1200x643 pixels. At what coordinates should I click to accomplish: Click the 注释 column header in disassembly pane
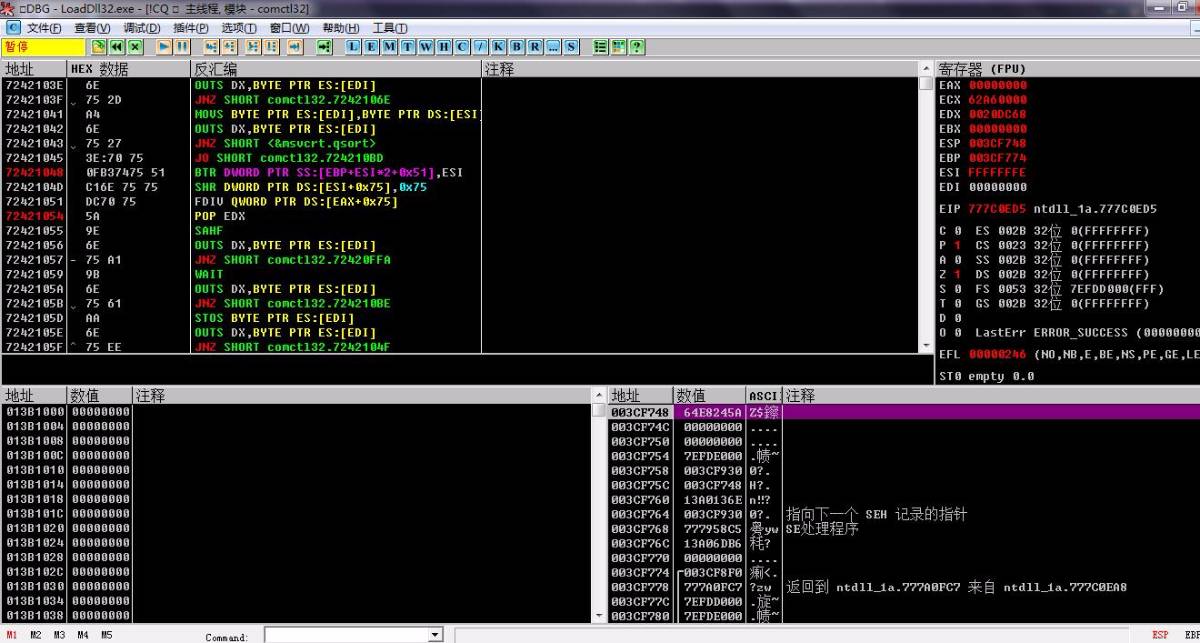point(700,69)
